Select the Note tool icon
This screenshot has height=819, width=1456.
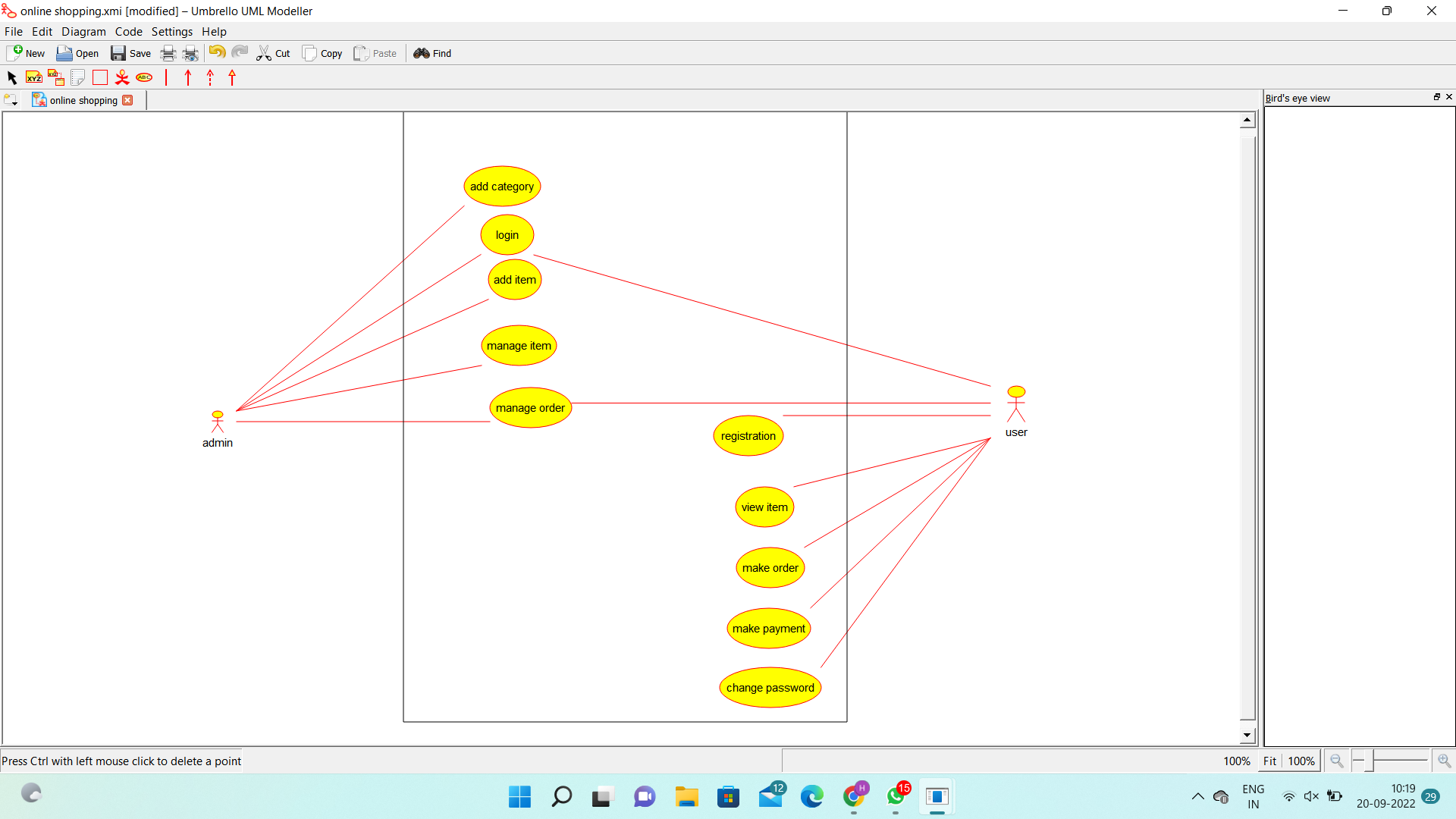[77, 77]
